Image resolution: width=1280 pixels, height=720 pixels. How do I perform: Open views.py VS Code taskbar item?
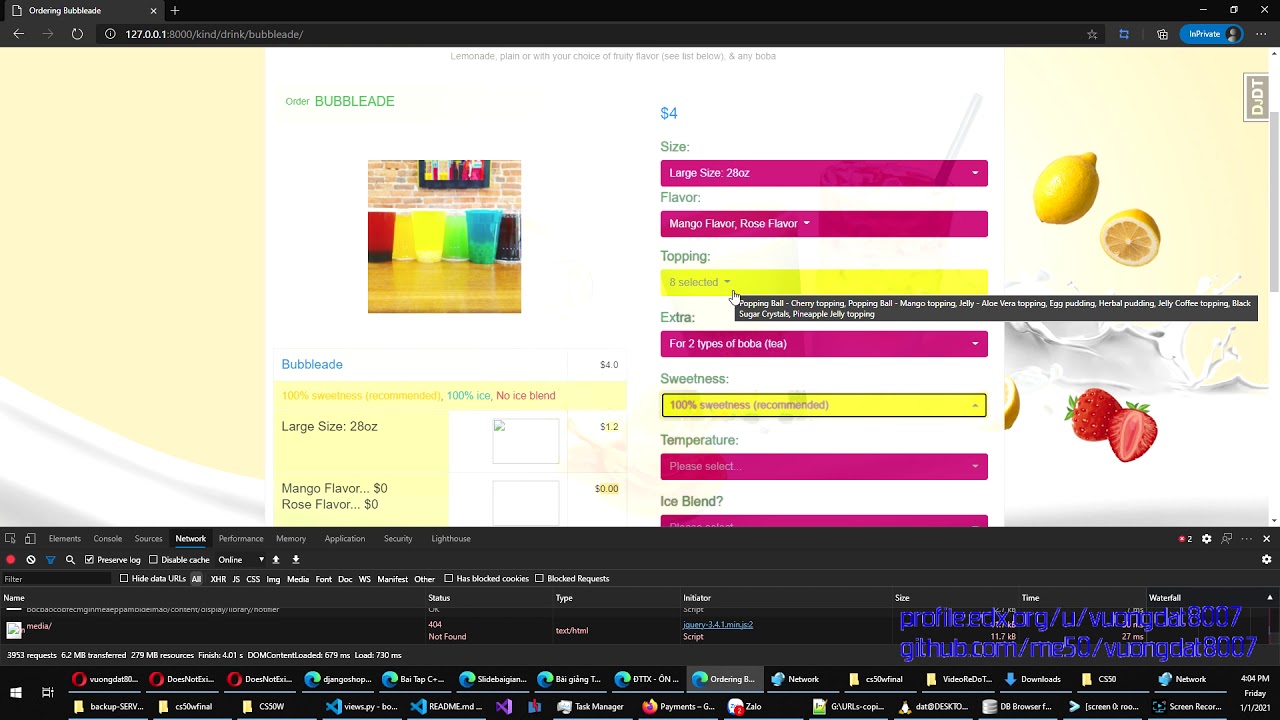[362, 706]
